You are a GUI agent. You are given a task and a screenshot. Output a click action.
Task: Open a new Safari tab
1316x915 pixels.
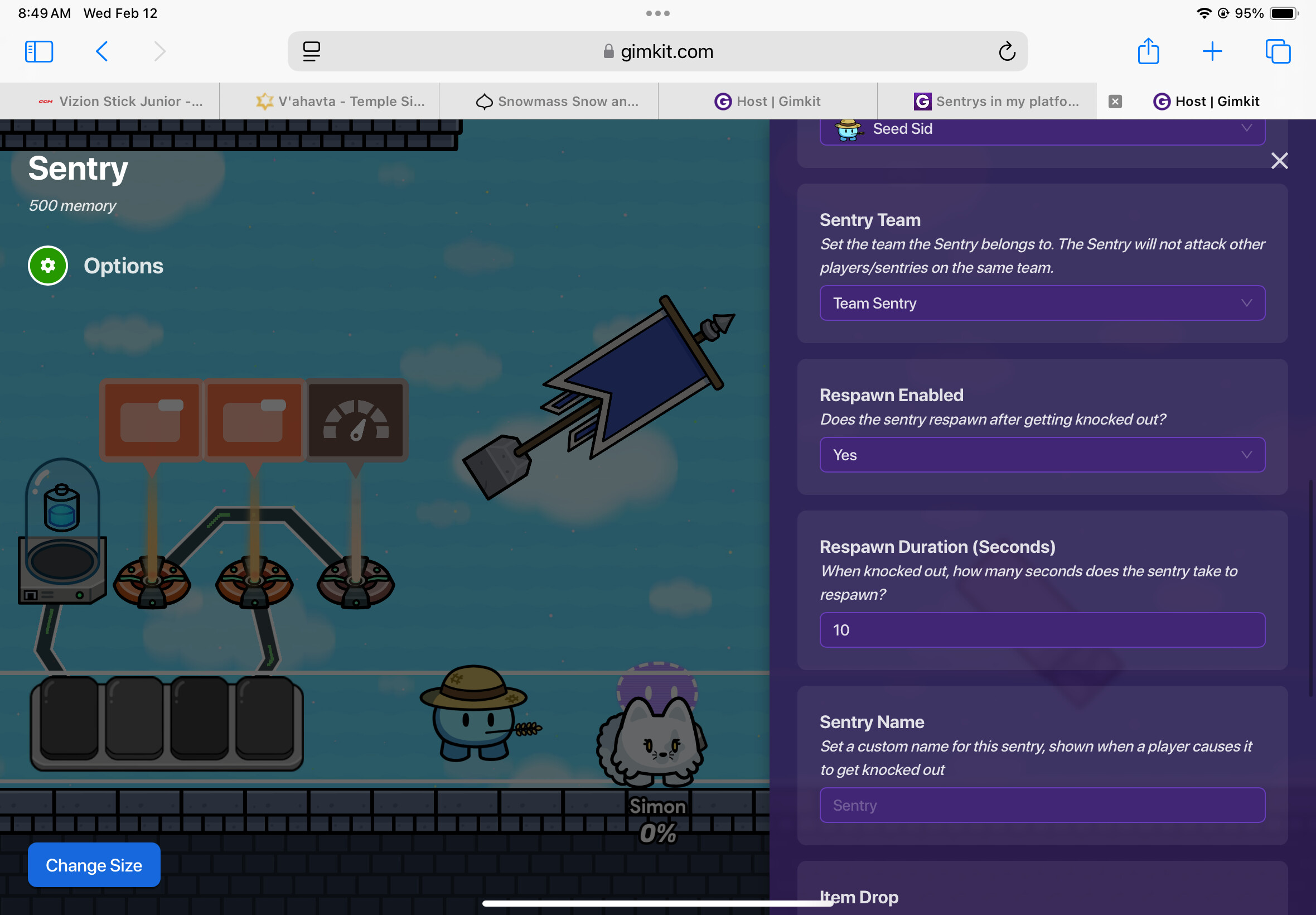click(x=1212, y=51)
